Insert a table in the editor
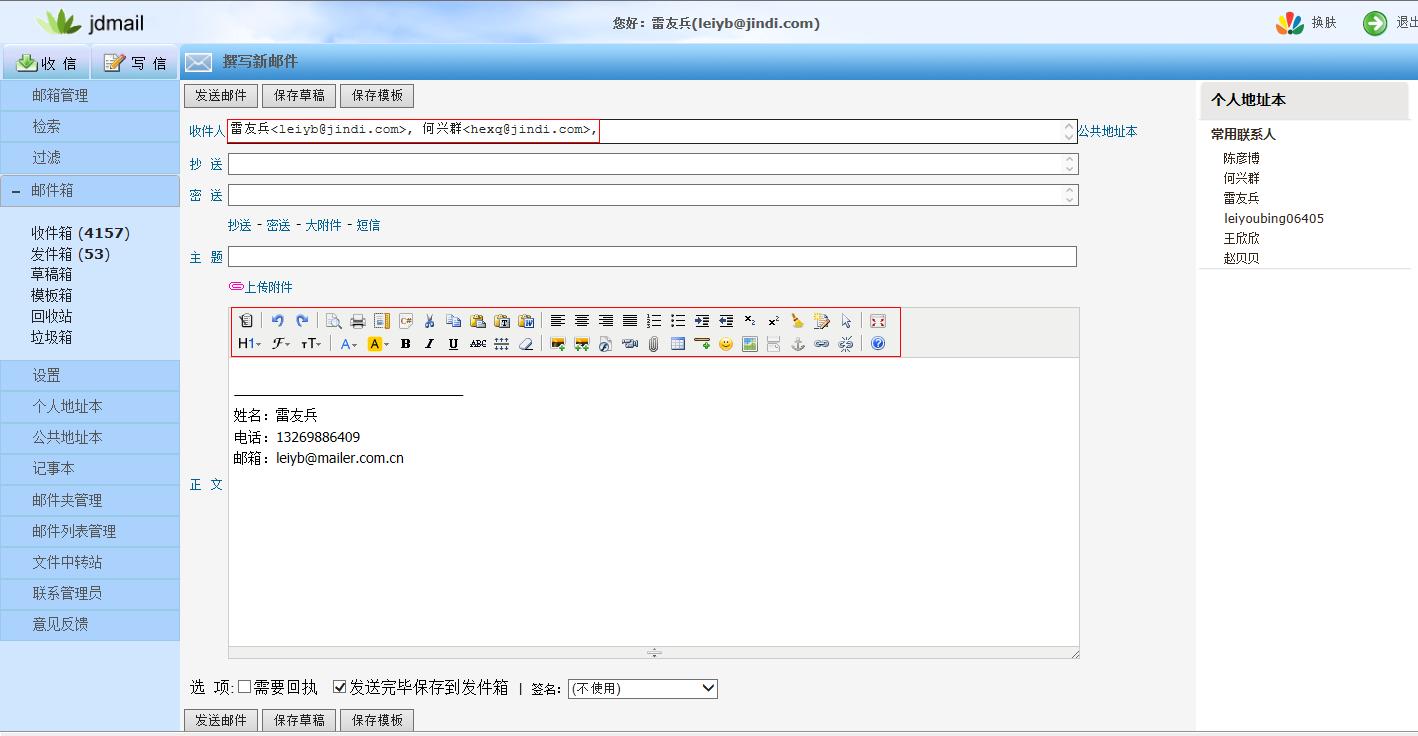Screen dimensions: 1418x736 pos(678,344)
